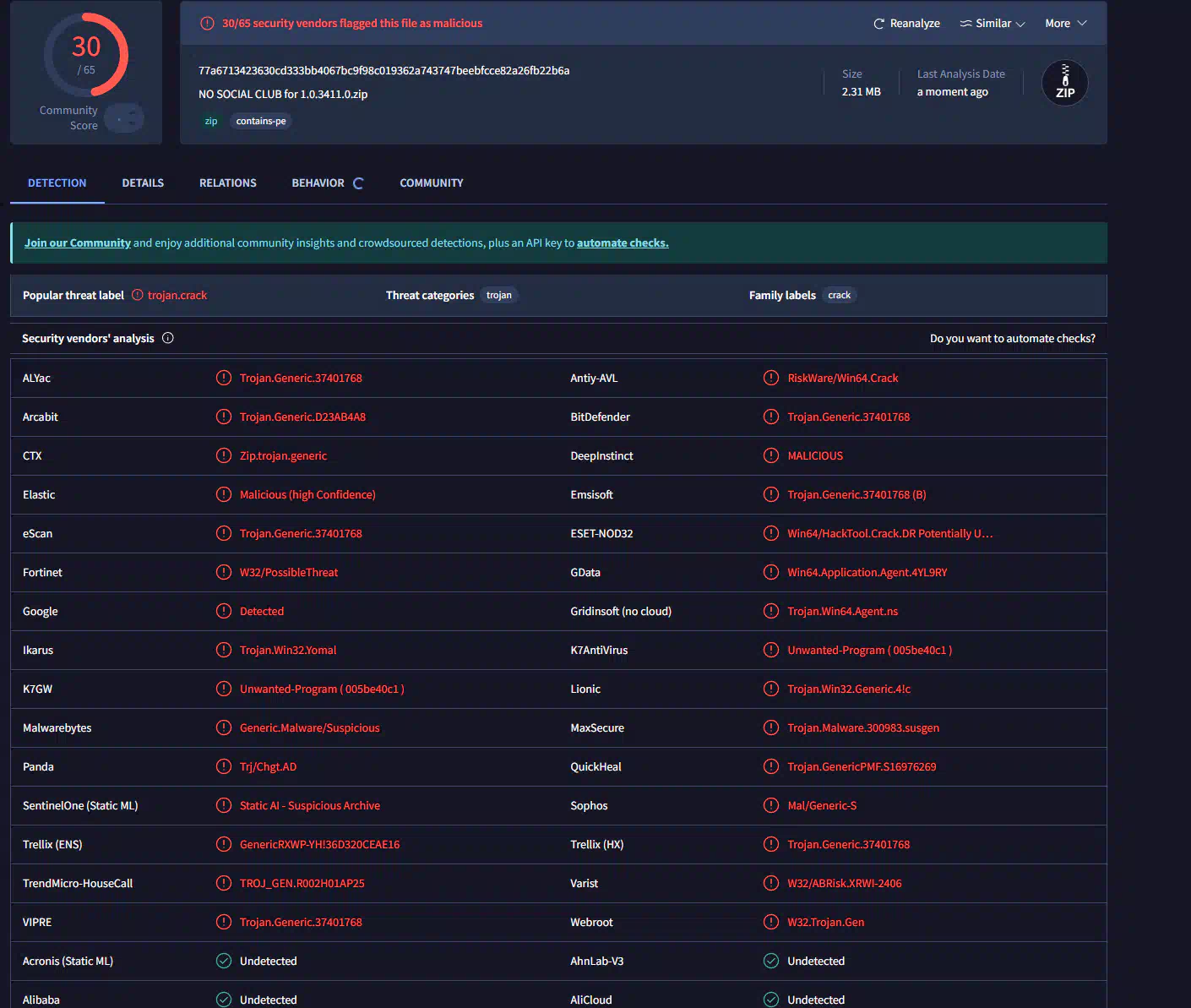Click the ALYac malicious alert icon
1191x1008 pixels.
pyautogui.click(x=224, y=378)
